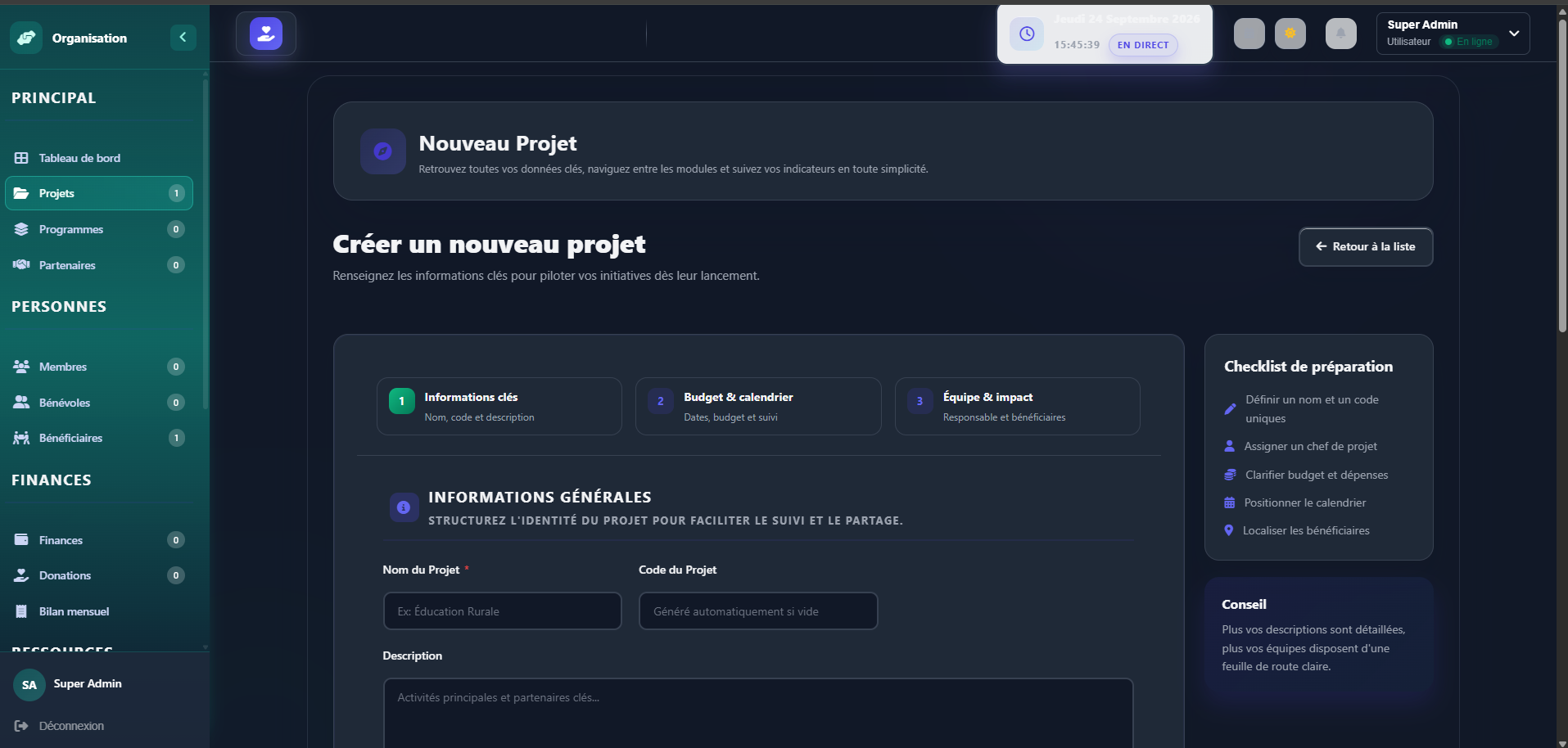This screenshot has height=748, width=1568.
Task: Collapse the sidebar with the chevron button
Action: (183, 37)
